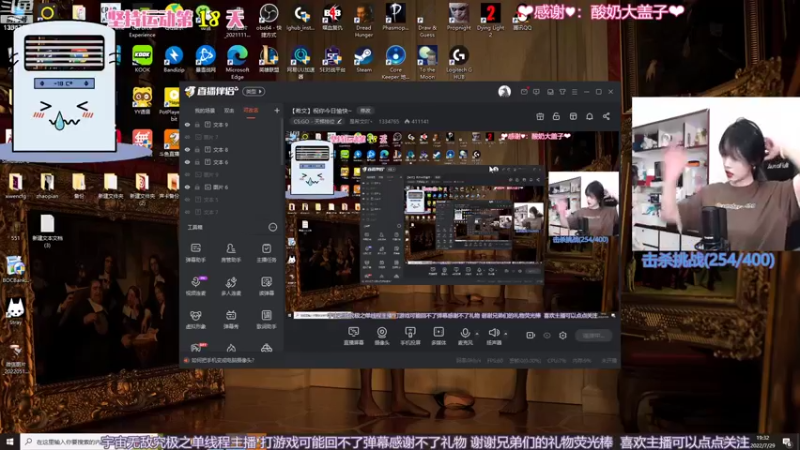Edit the CS:GO category pencil icon

(x=339, y=121)
